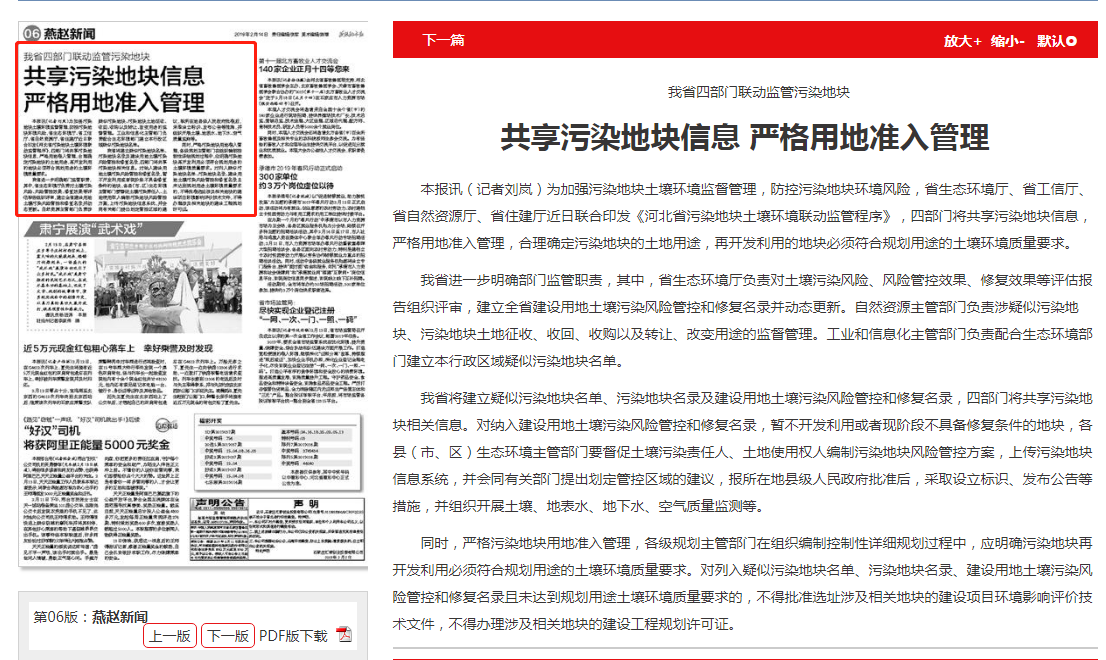Reset font size with 默认
This screenshot has height=660, width=1106.
[x=1050, y=41]
